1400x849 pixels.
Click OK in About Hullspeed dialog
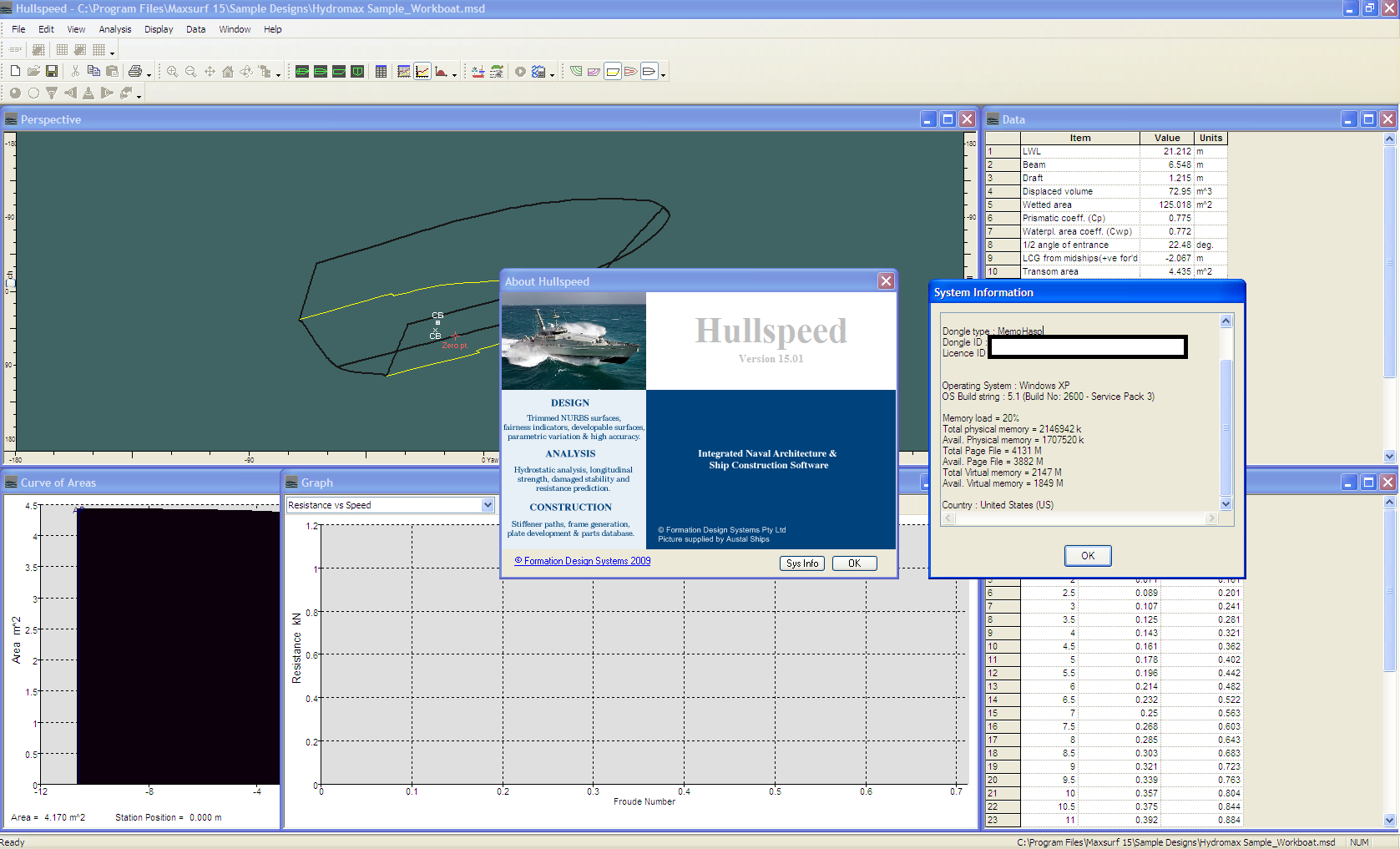855,563
